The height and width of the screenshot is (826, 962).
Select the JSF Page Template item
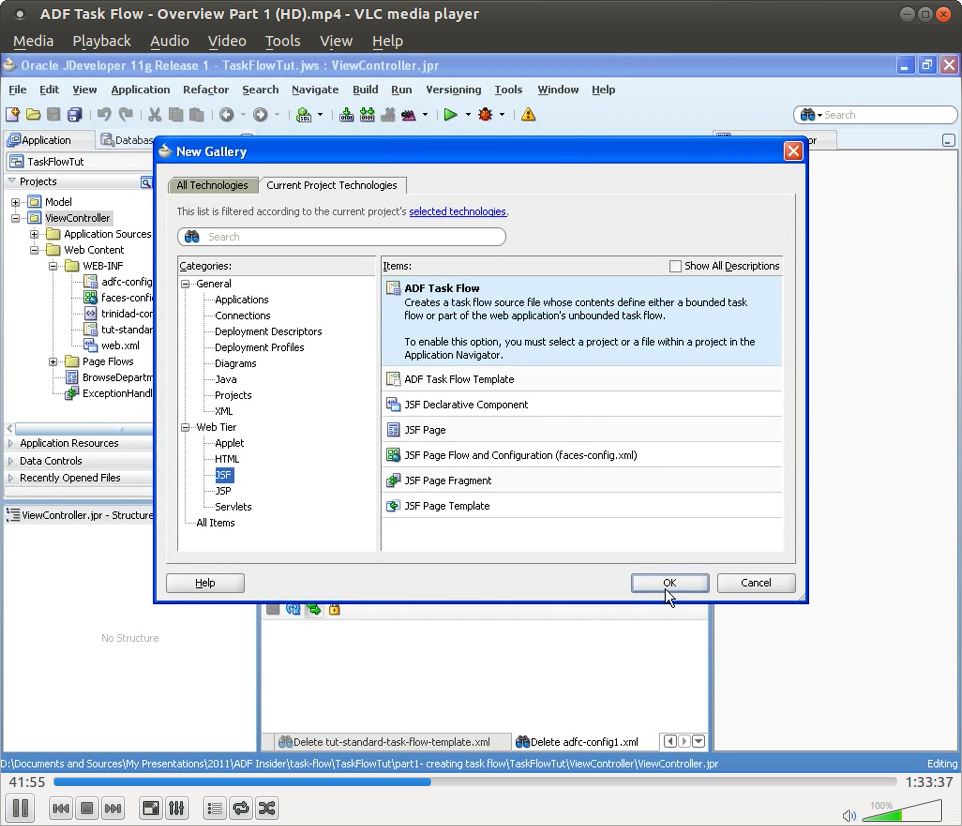tap(447, 505)
